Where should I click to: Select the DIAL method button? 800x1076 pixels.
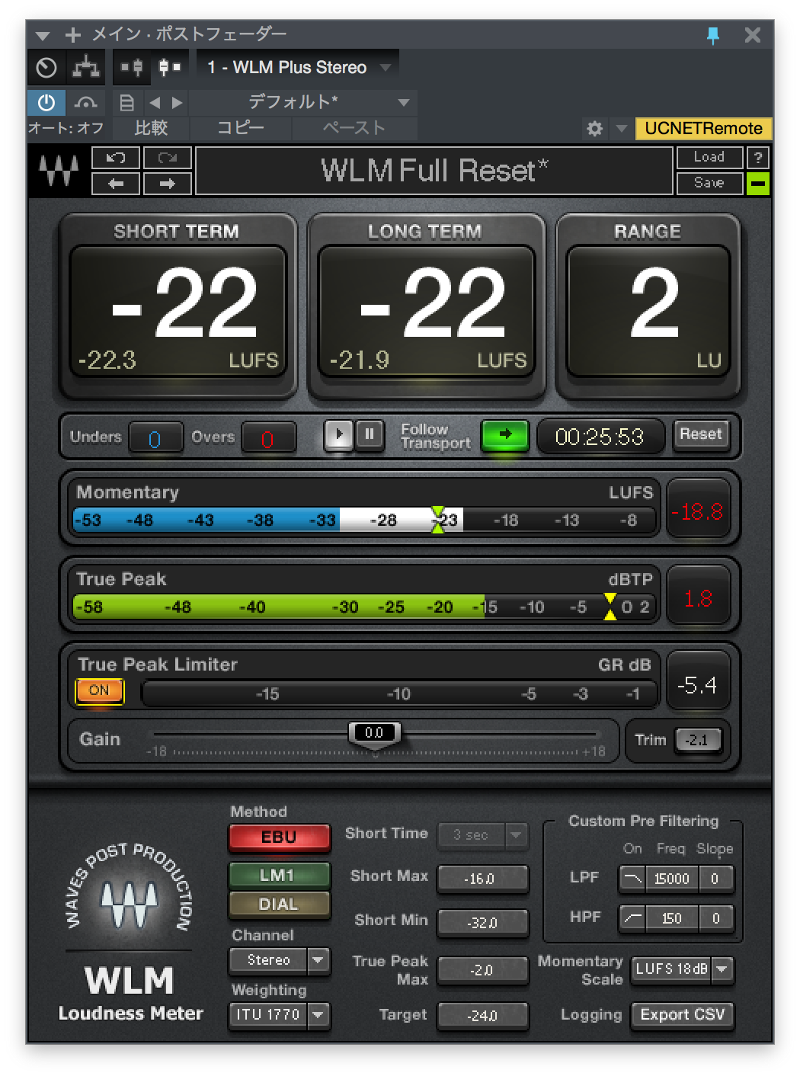pyautogui.click(x=279, y=904)
